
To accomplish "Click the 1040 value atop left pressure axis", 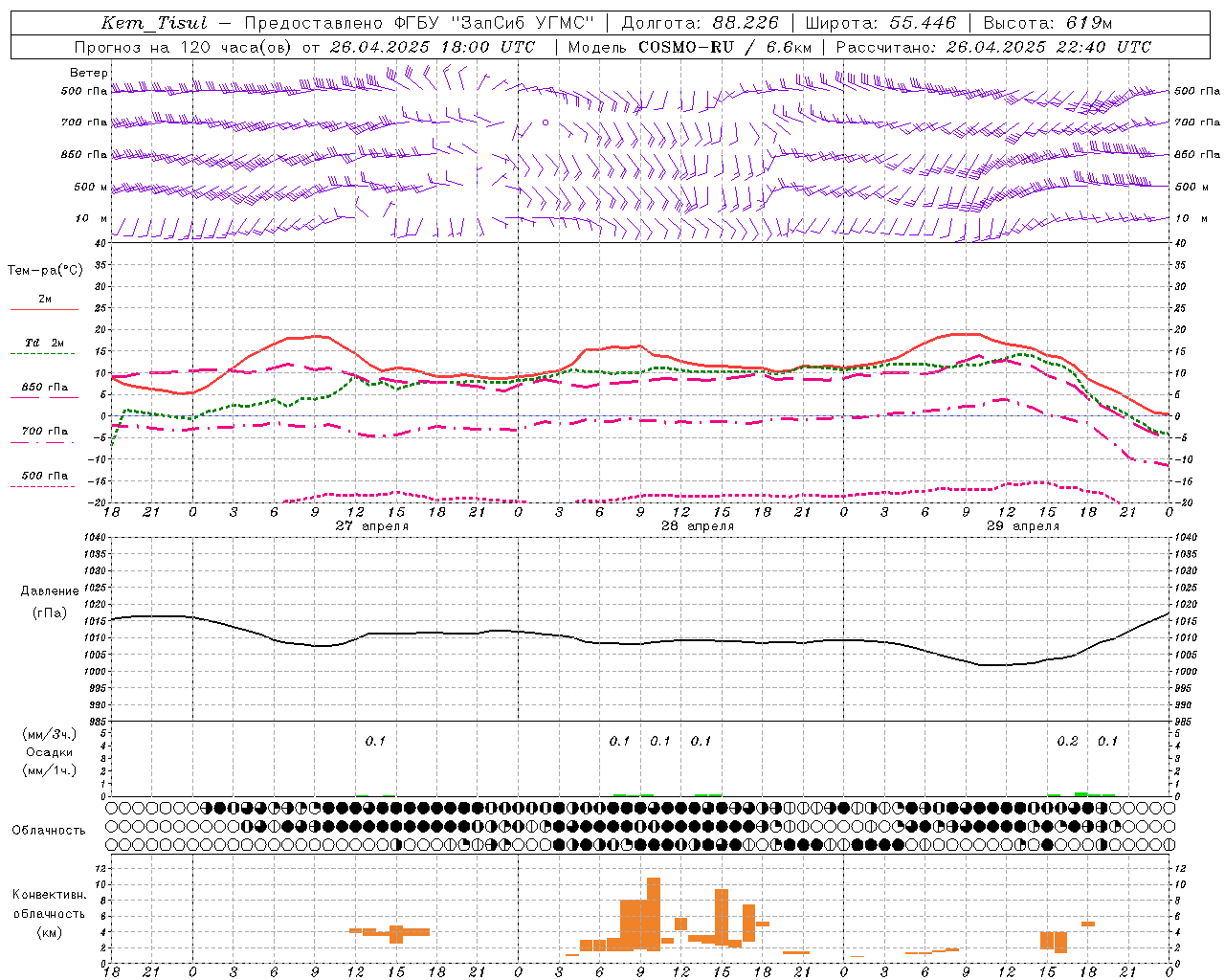I will click(93, 537).
